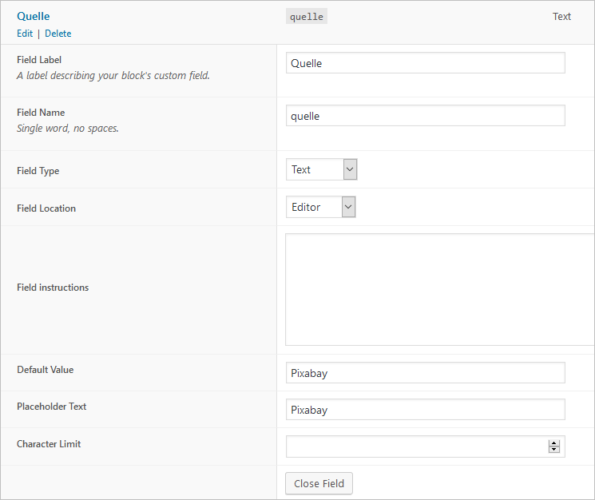
Task: Click the 'Single word, no spaces.' hint
Action: 68,129
